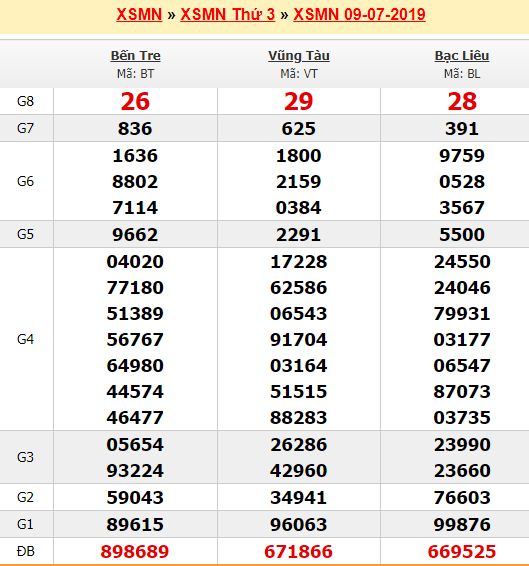Screen dimensions: 529x566
Task: Click the Mã: BT code text
Action: [135, 74]
